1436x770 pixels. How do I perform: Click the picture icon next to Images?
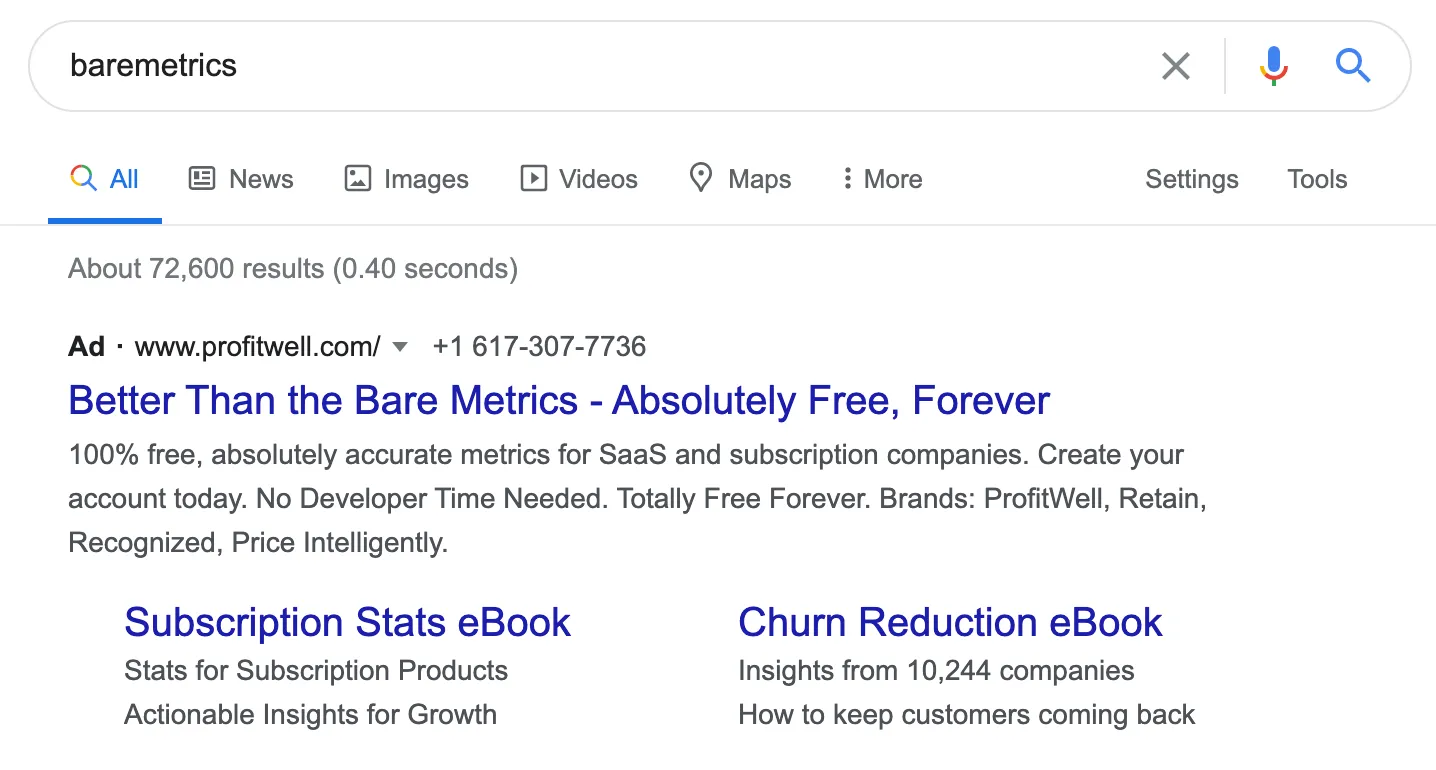pos(357,178)
